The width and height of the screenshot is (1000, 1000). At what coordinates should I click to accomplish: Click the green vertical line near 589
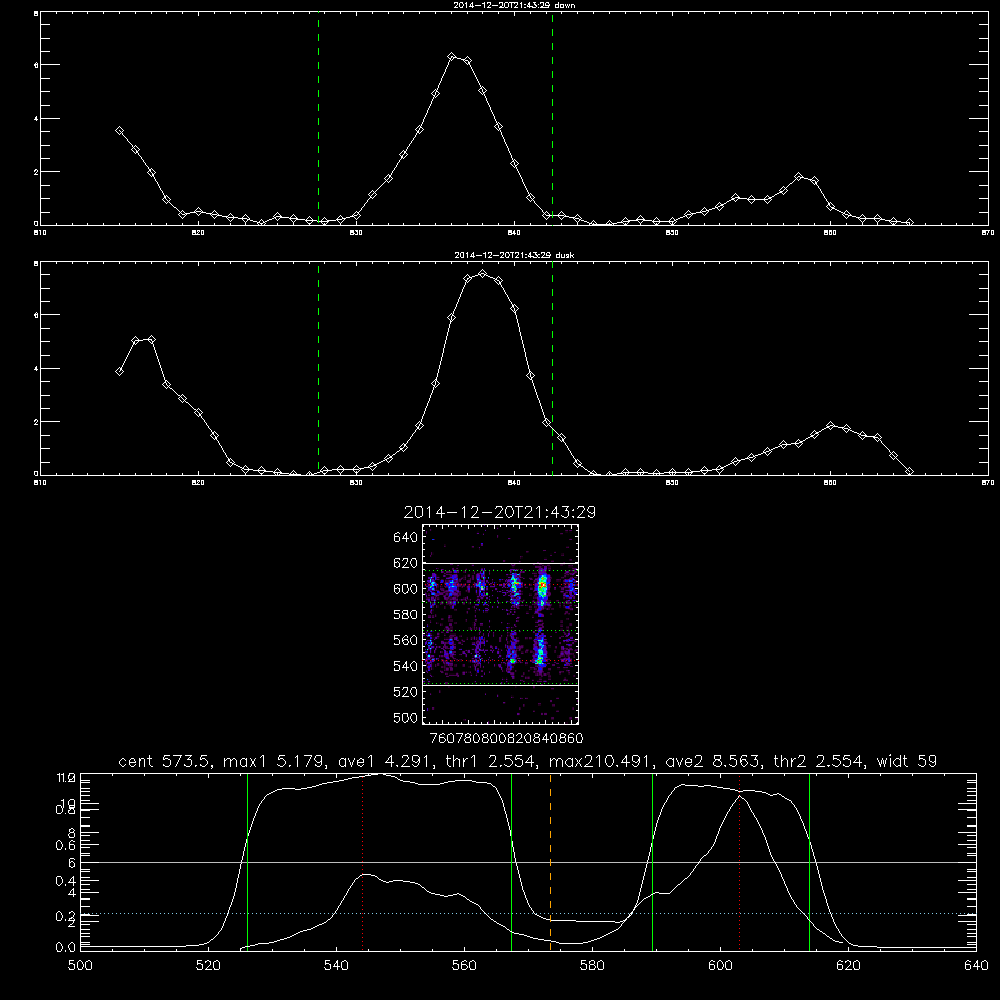(652, 861)
